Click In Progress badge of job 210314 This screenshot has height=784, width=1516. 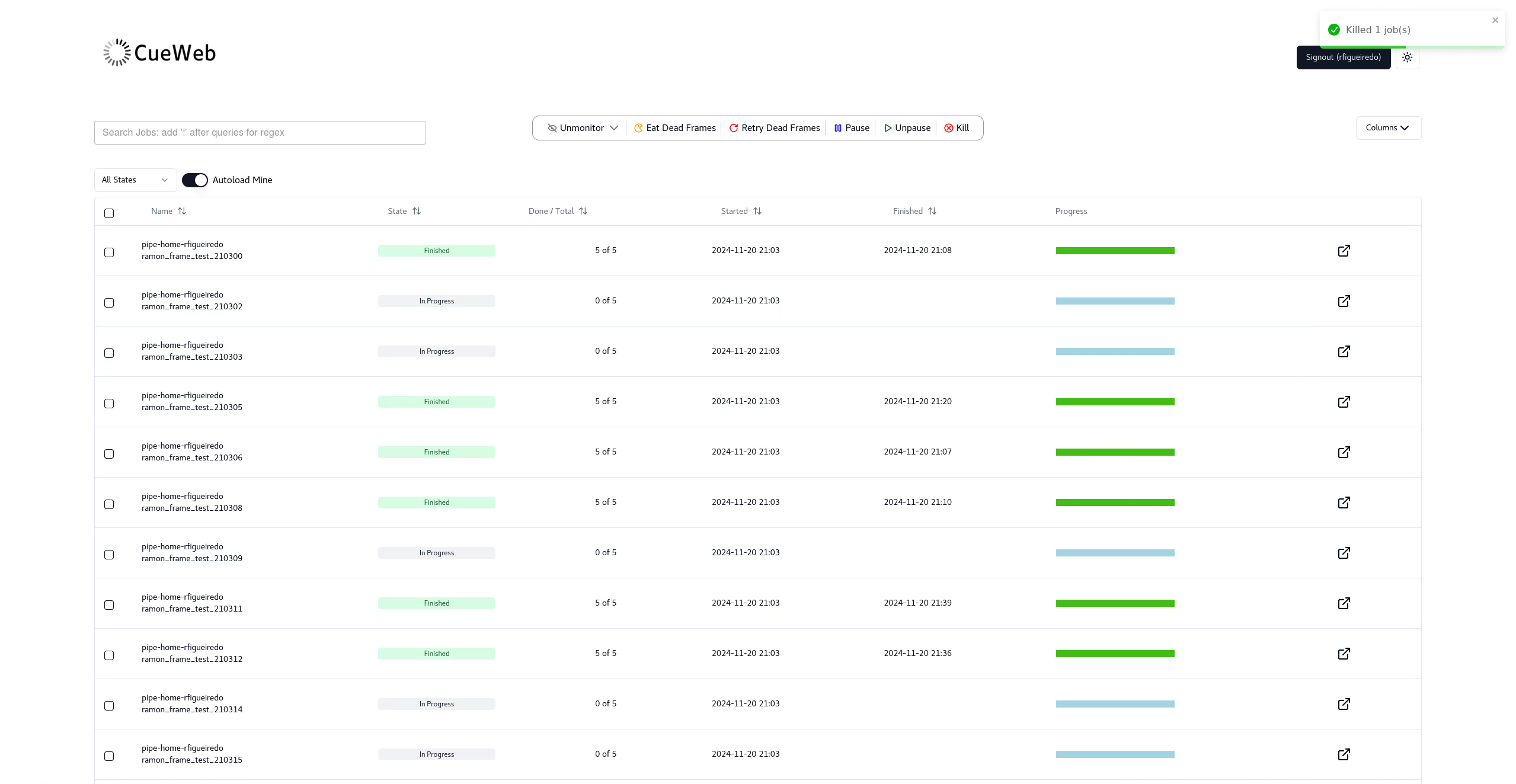[437, 704]
